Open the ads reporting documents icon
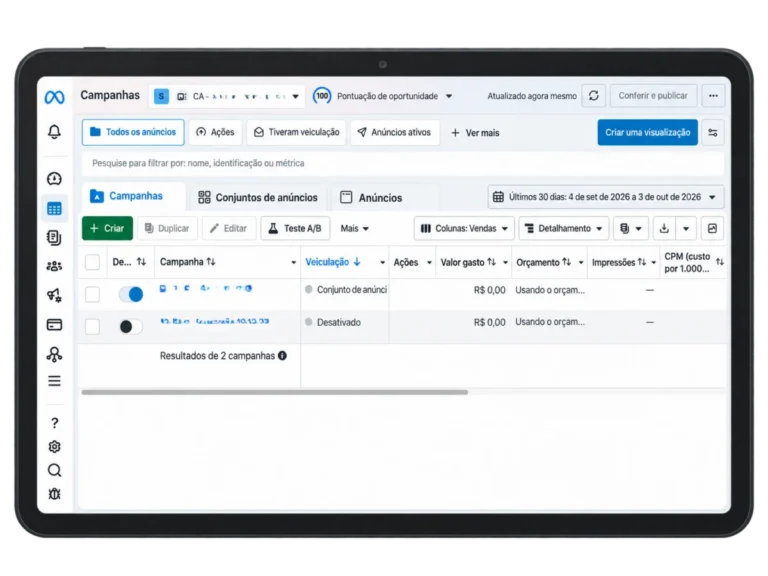This screenshot has height=576, width=768. pyautogui.click(x=54, y=238)
